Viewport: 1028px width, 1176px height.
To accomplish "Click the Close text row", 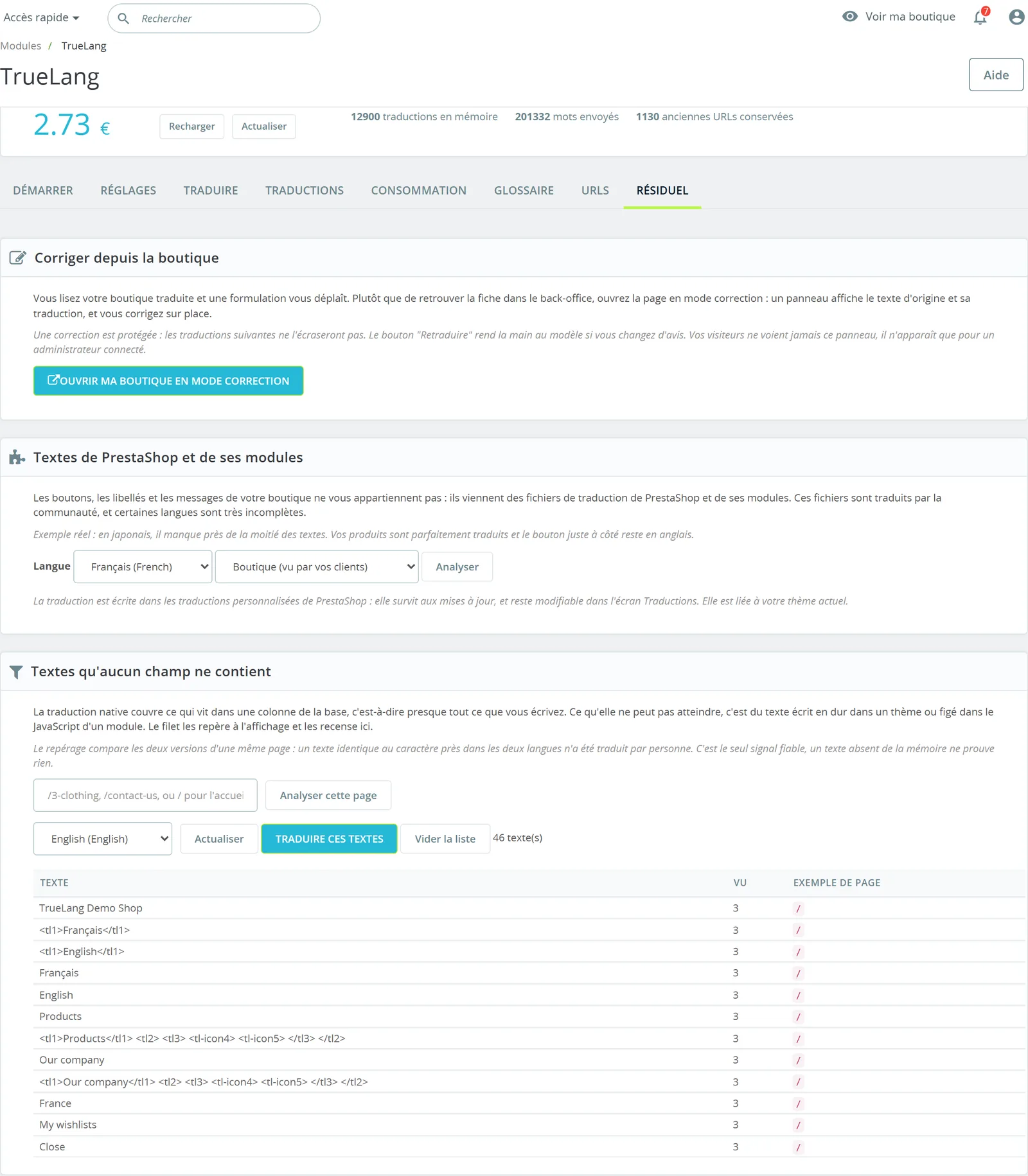I will tap(529, 1146).
